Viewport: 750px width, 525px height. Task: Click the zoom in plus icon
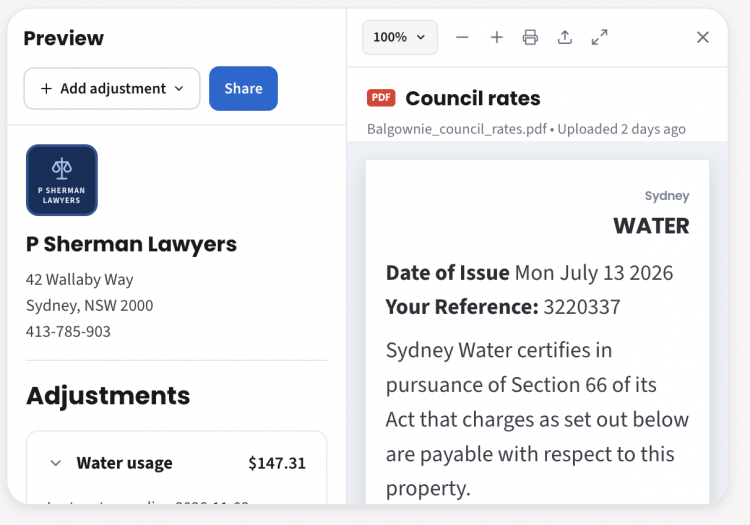[496, 37]
